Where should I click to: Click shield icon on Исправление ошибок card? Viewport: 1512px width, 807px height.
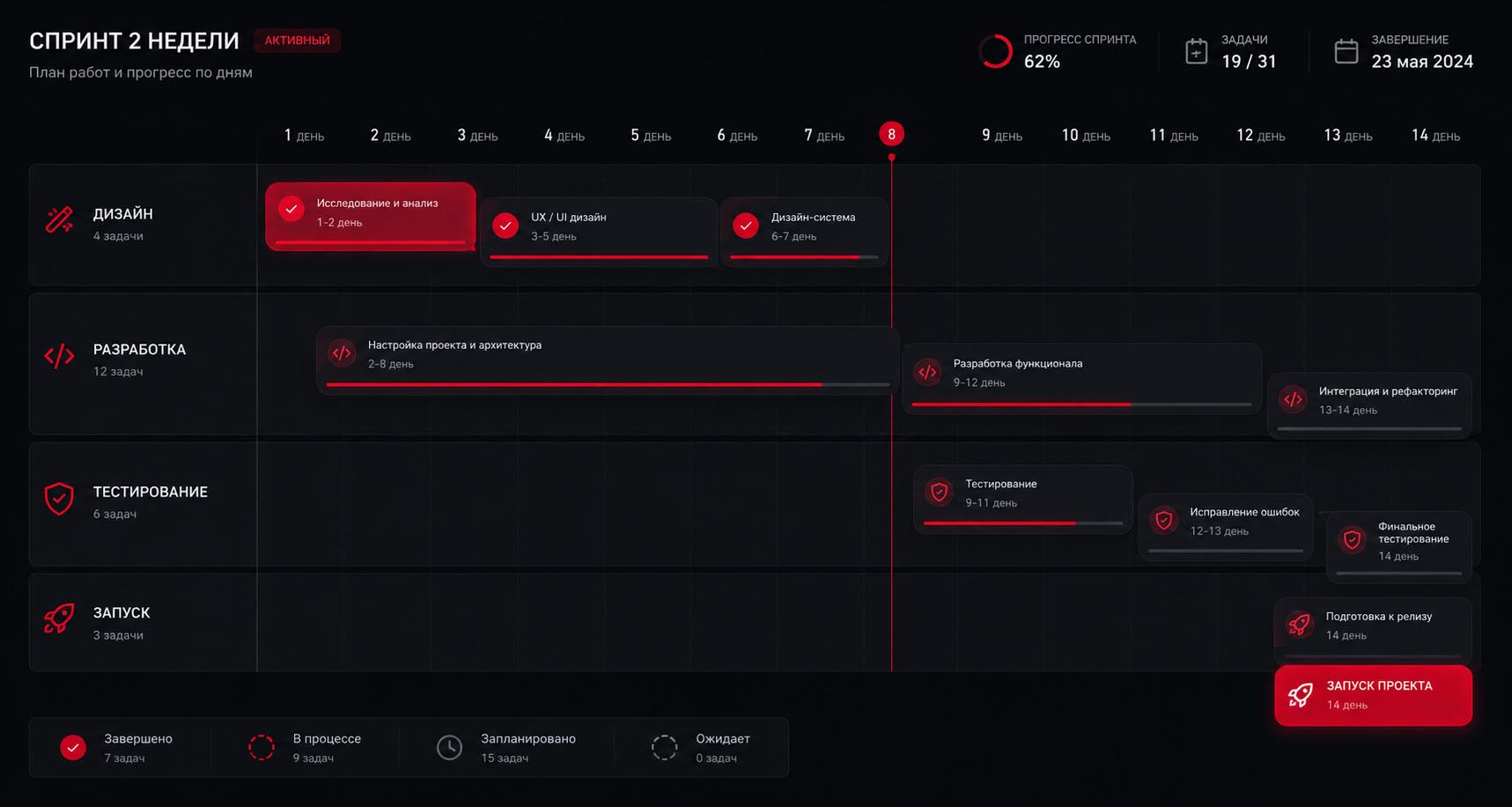(1163, 521)
